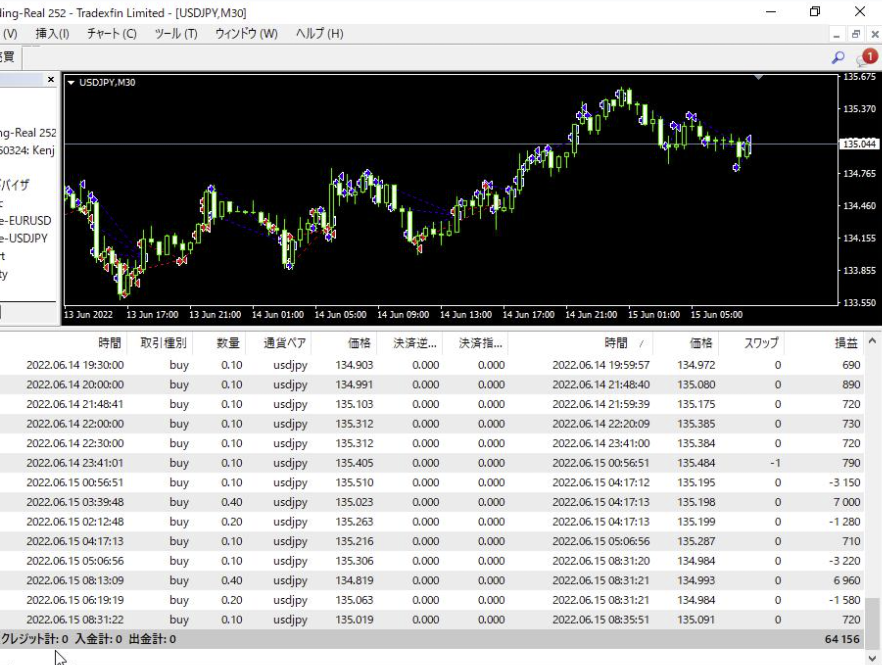Open the search magnifier icon
Screen dimensions: 882x665
pos(838,57)
